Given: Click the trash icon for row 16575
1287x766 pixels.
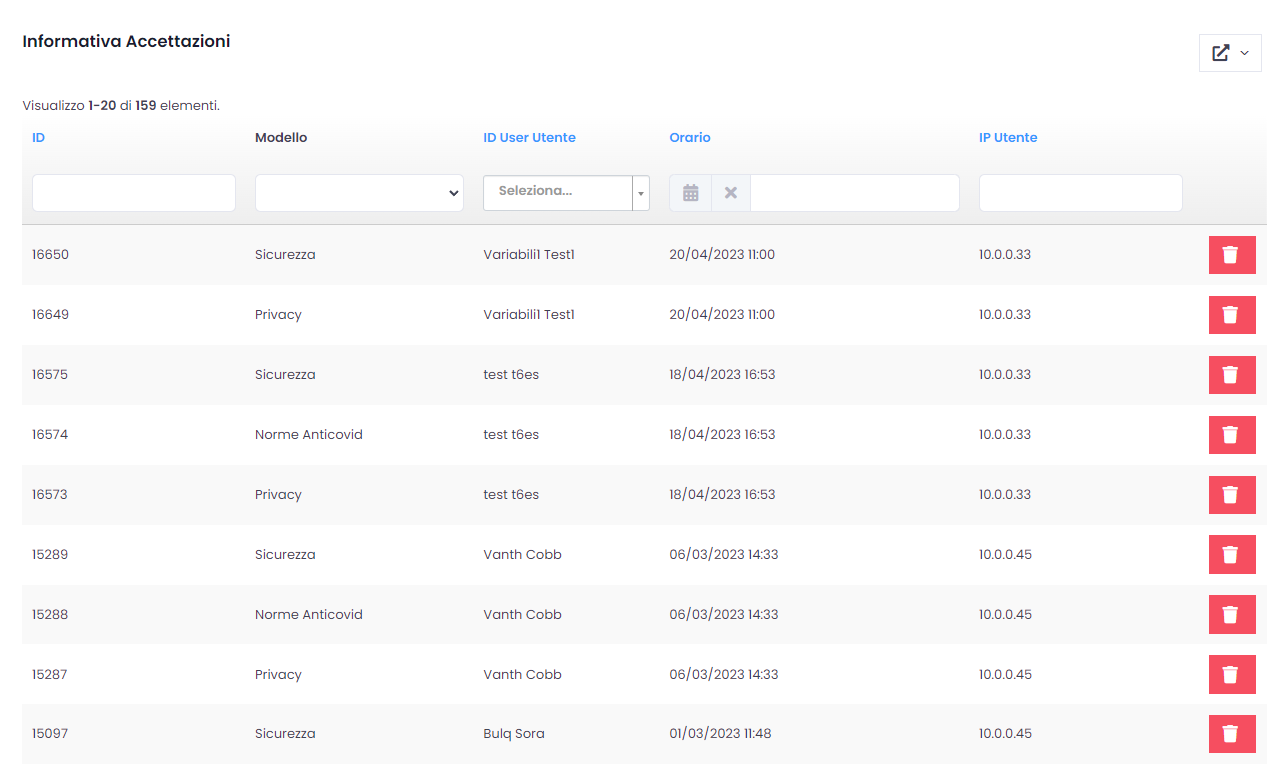Looking at the screenshot, I should pyautogui.click(x=1231, y=375).
